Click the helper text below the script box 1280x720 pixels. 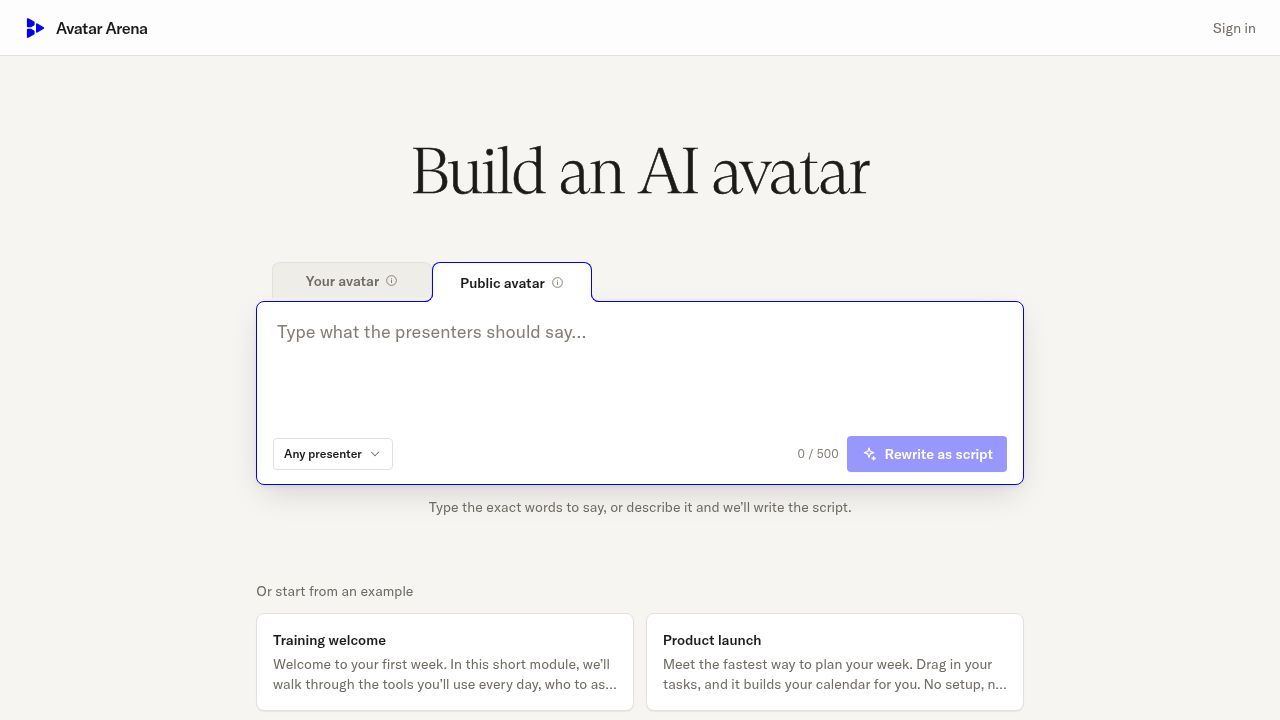tap(640, 507)
